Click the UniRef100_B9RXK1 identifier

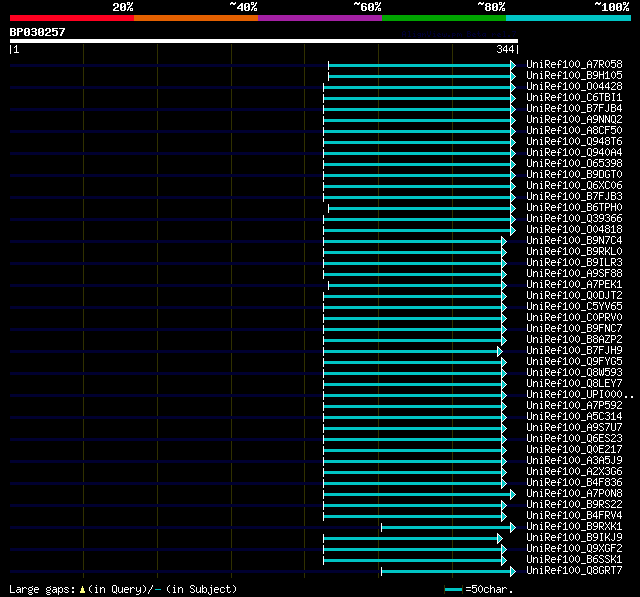coord(574,527)
